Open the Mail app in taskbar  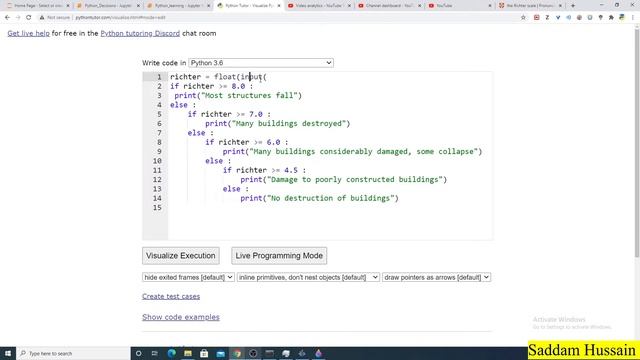pyautogui.click(x=220, y=353)
